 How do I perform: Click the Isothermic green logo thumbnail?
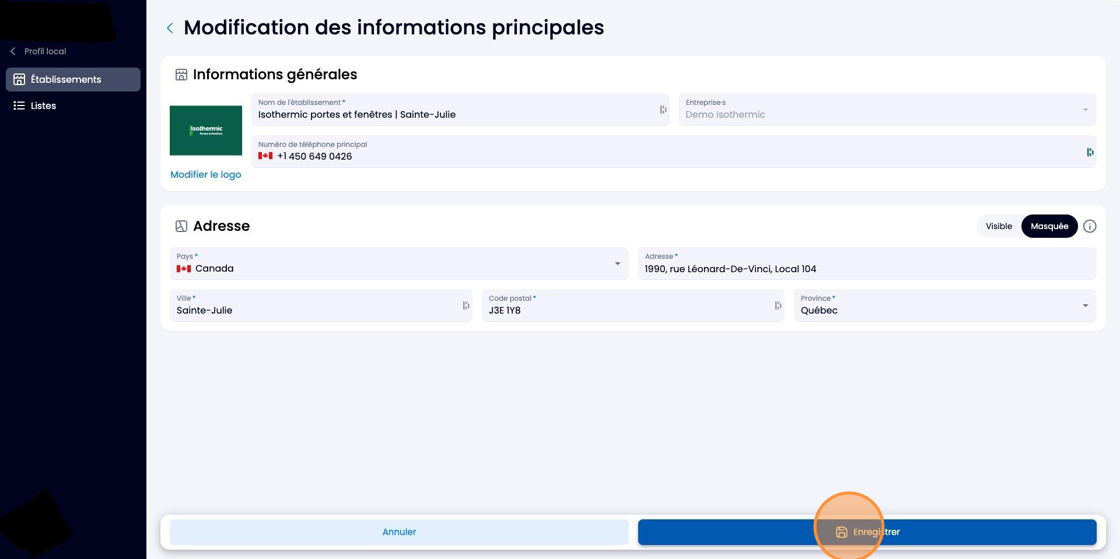point(206,131)
